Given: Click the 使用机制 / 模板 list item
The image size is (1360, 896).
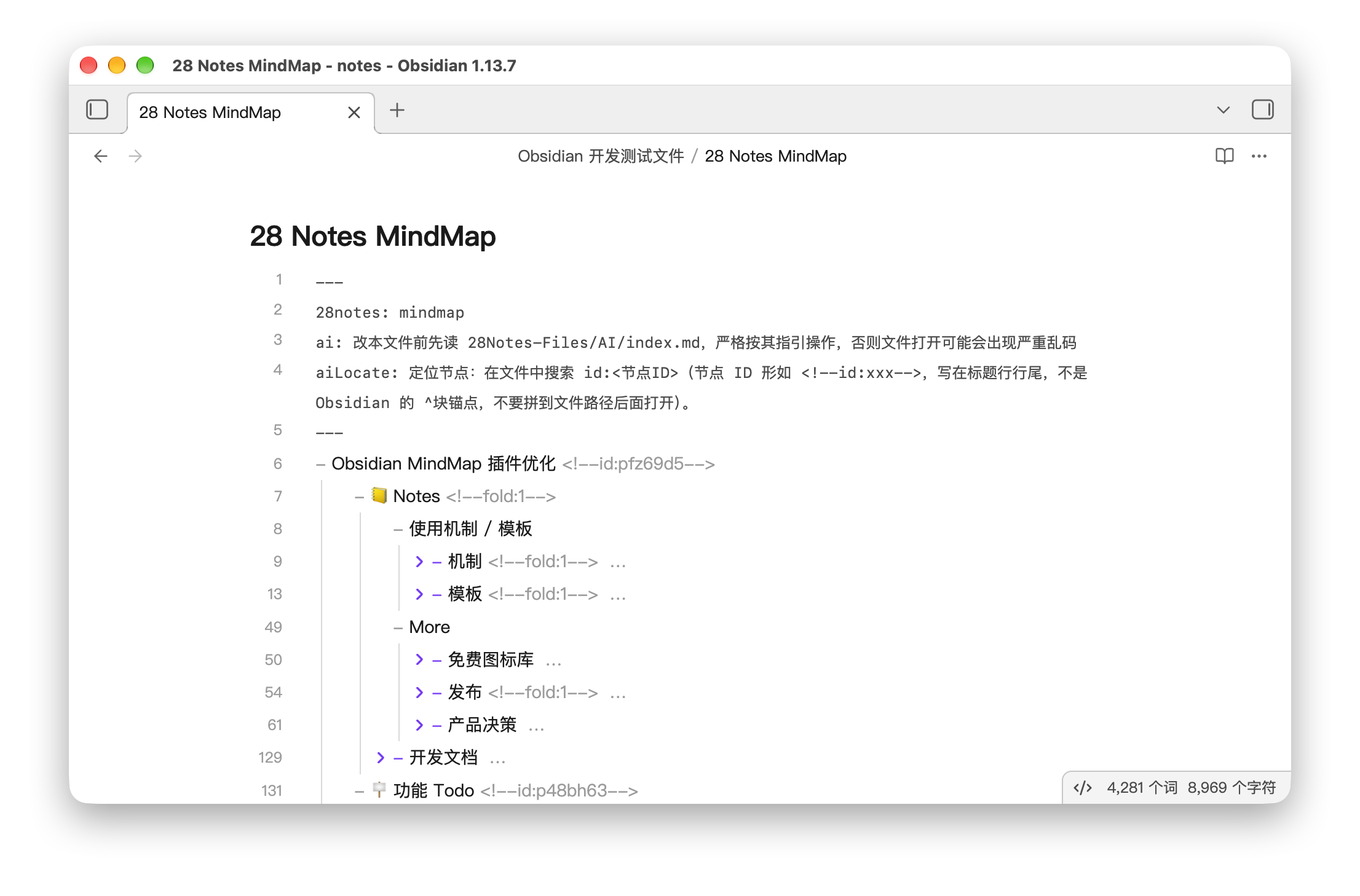Looking at the screenshot, I should click(x=470, y=529).
